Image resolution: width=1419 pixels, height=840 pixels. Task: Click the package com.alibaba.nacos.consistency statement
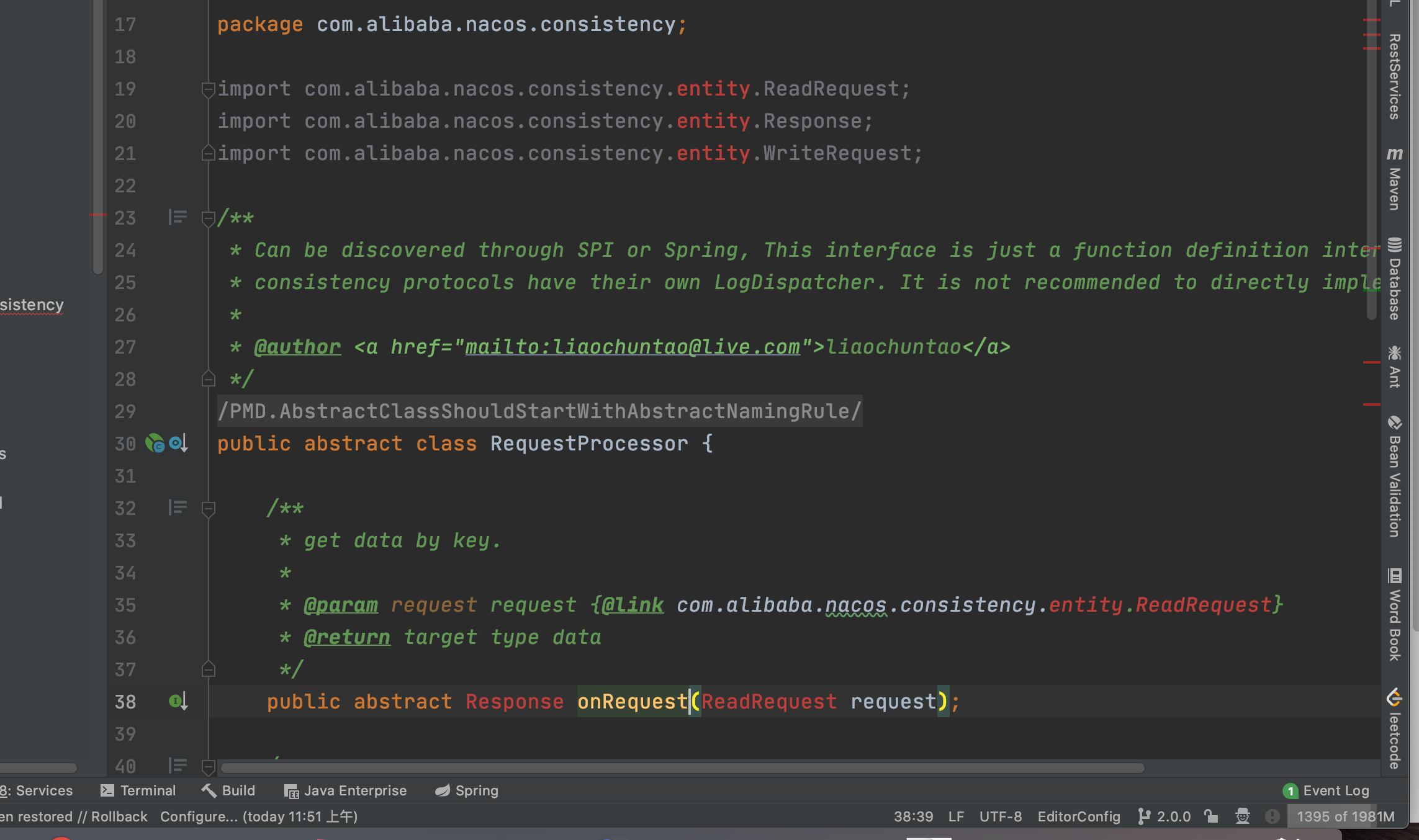click(452, 24)
